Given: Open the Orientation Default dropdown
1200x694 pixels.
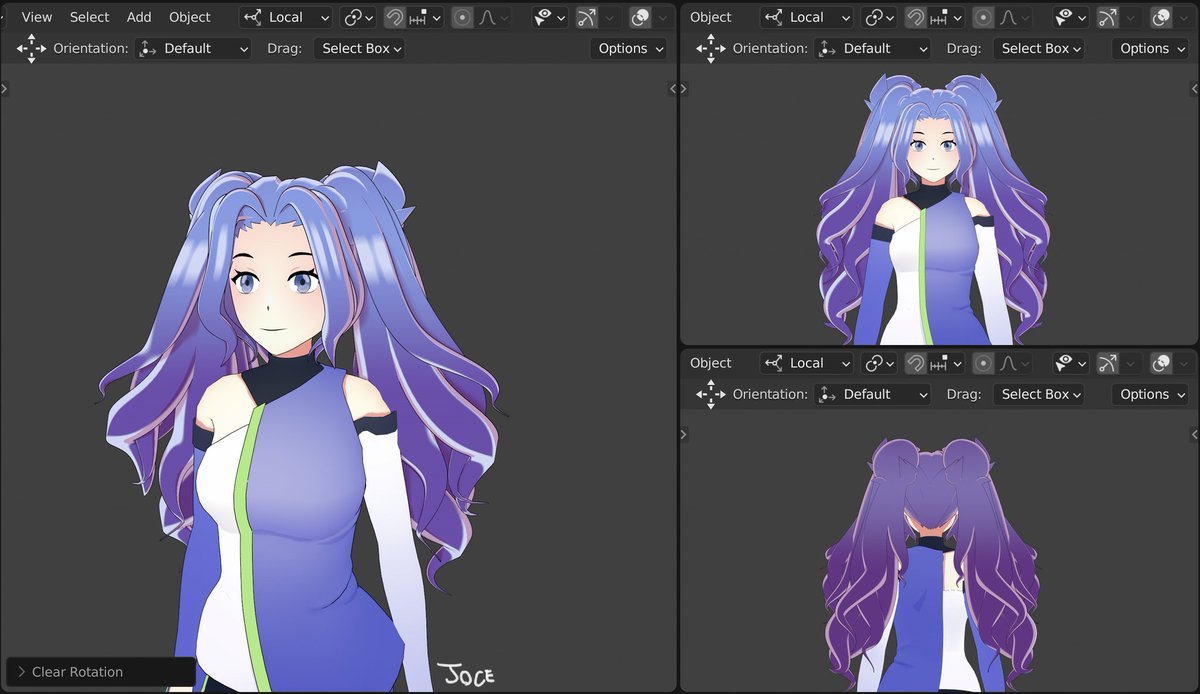Looking at the screenshot, I should click(x=192, y=48).
